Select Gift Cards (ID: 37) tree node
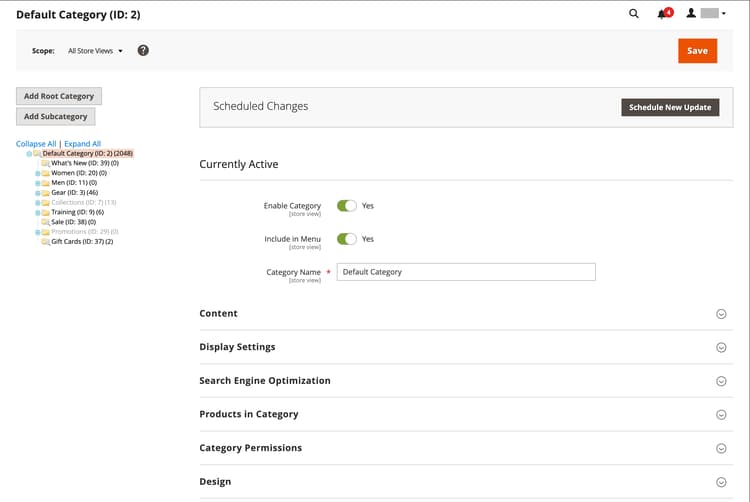This screenshot has height=502, width=750. [x=82, y=241]
